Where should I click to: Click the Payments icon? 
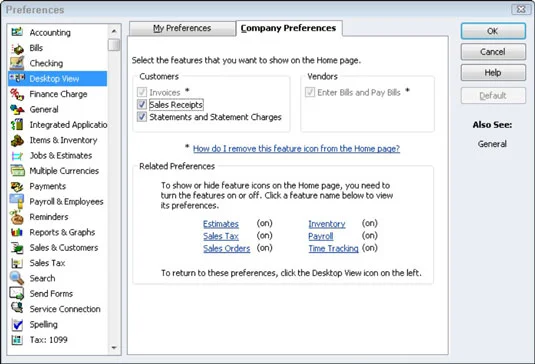coord(17,186)
